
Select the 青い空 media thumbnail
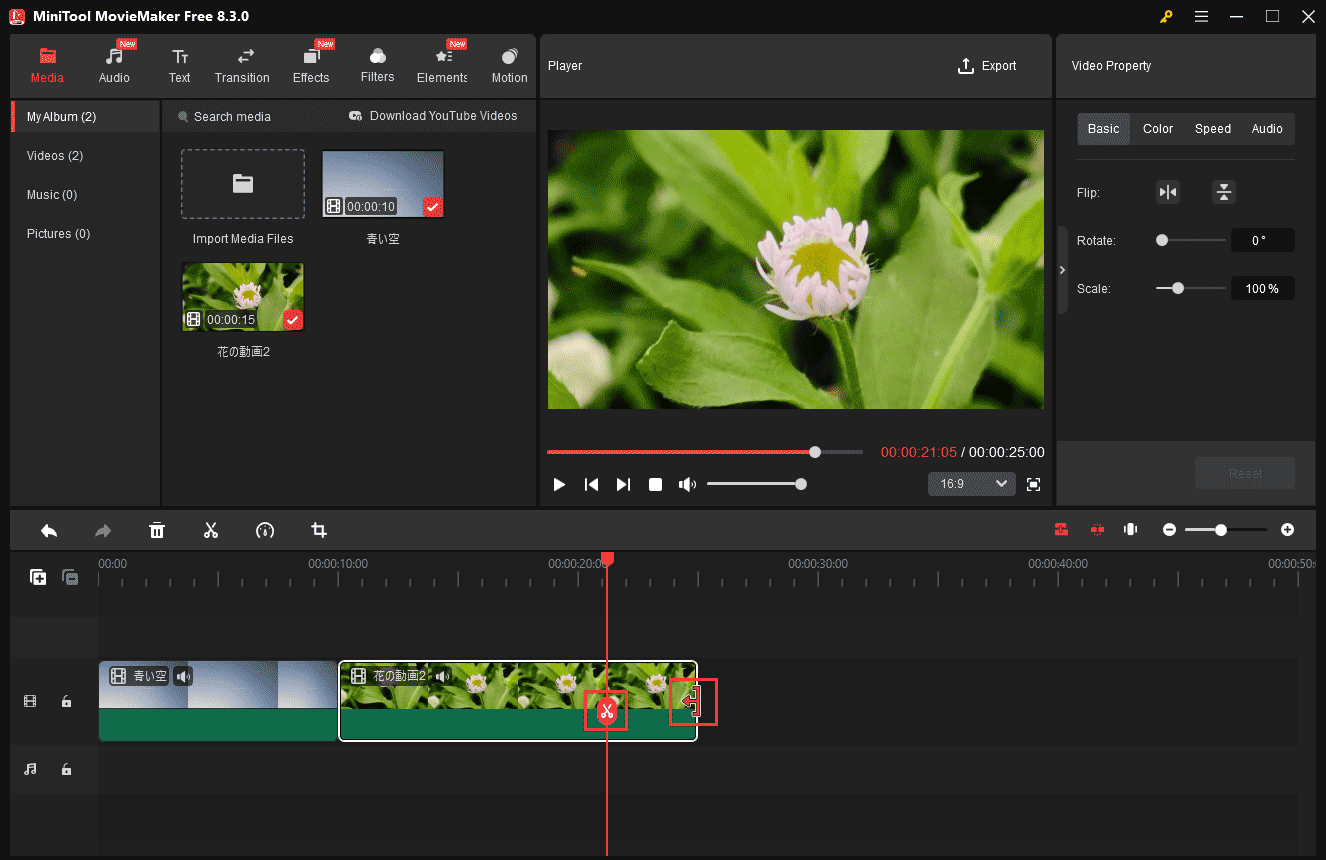pos(383,184)
